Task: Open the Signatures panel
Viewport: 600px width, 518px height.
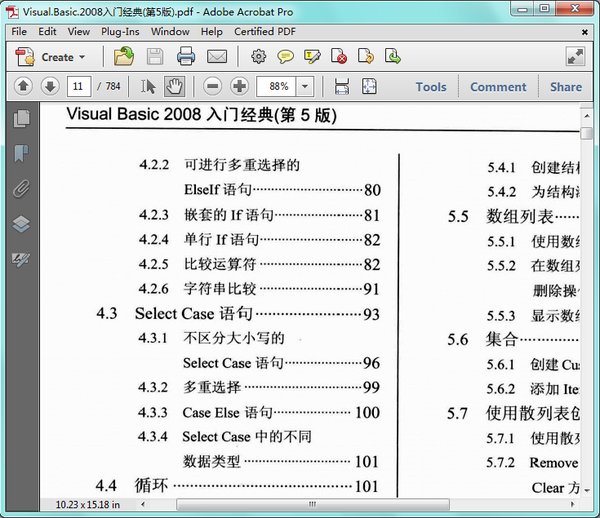Action: click(21, 259)
